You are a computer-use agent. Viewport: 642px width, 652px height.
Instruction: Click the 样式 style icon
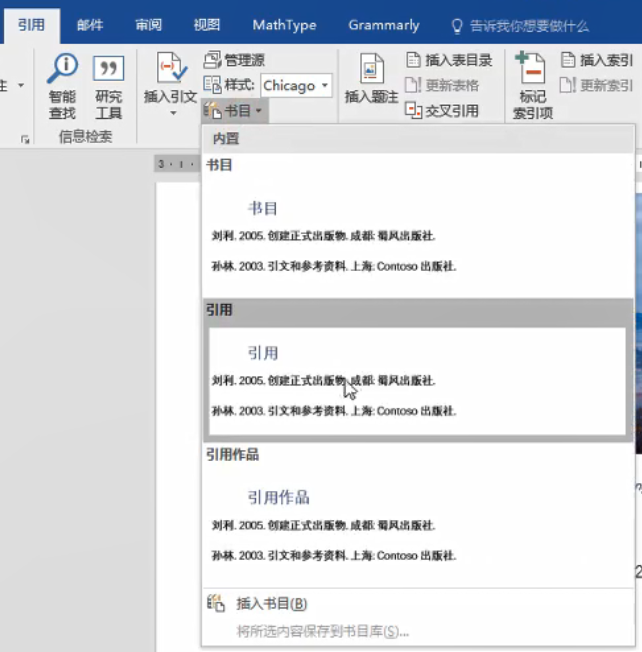[x=212, y=85]
